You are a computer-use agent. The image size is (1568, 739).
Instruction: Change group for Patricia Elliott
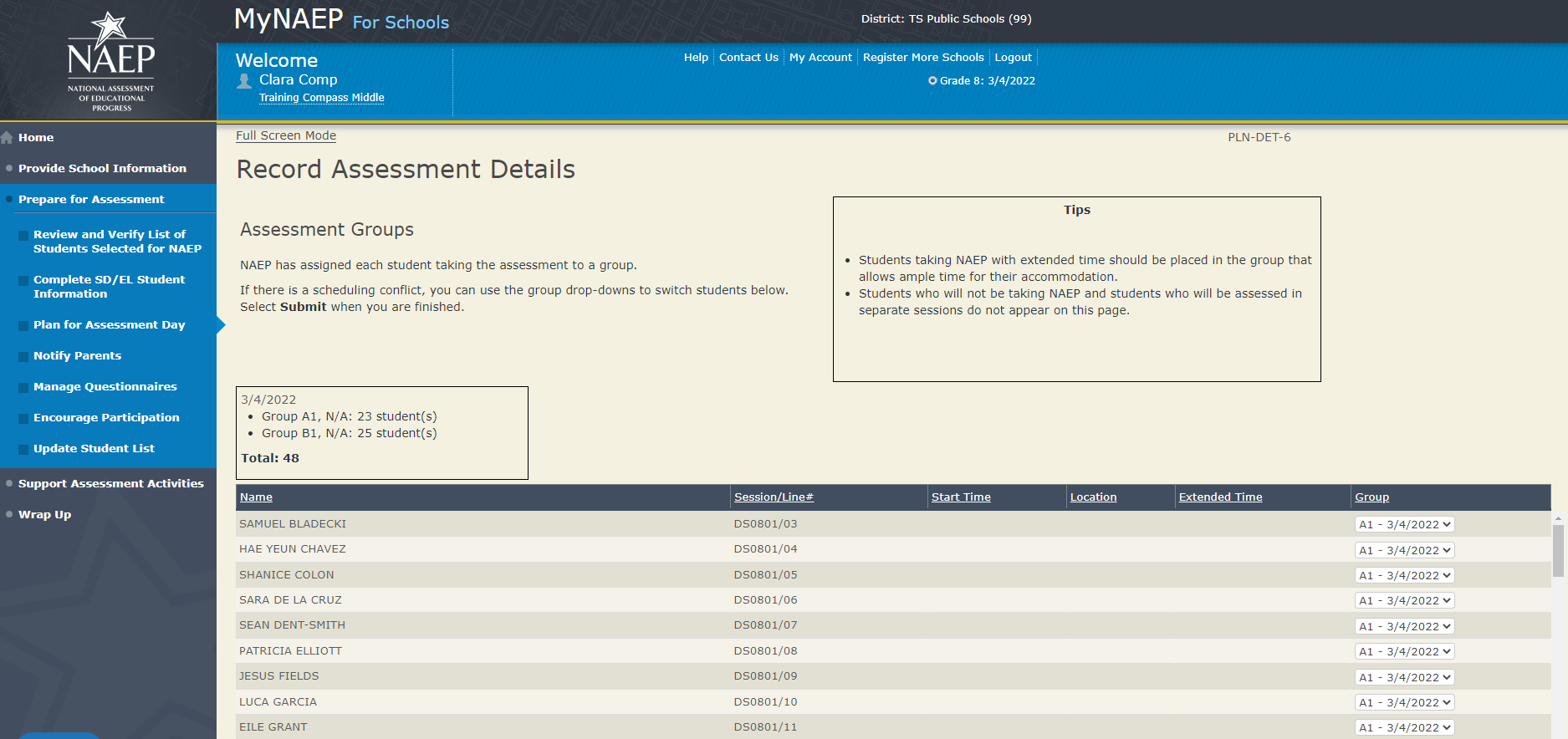coord(1404,652)
